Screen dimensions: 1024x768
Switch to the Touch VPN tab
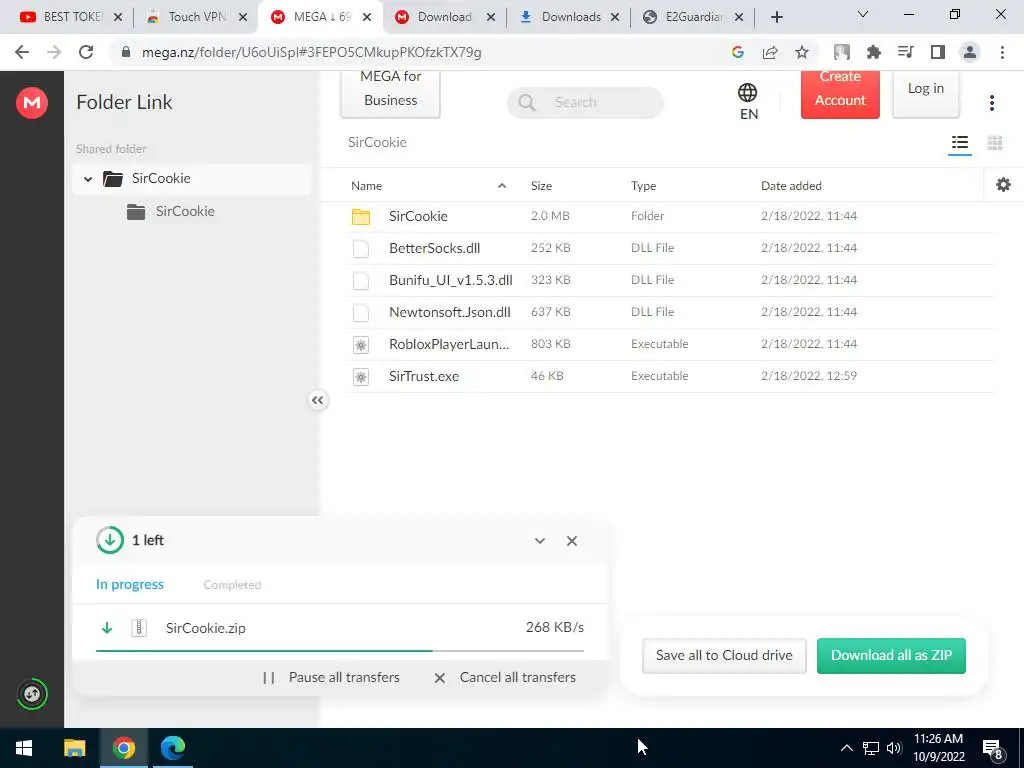195,17
